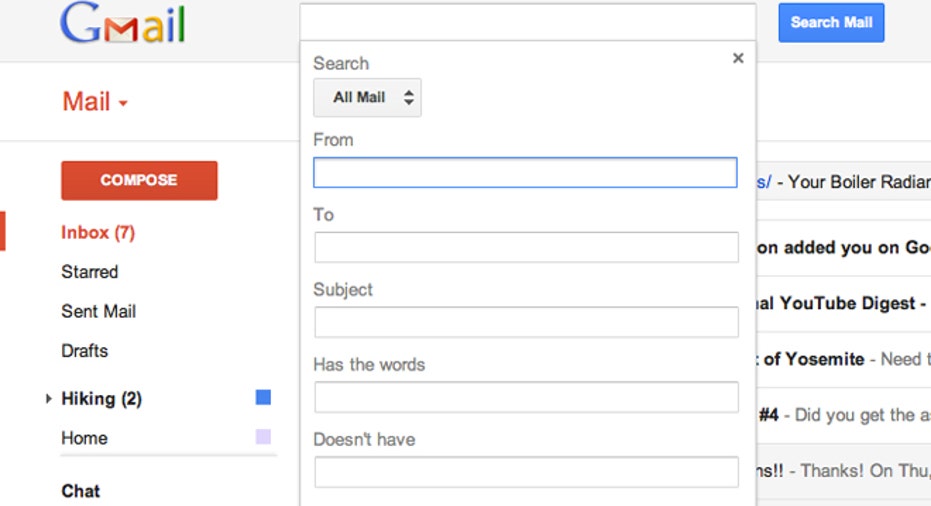Click the lavender Home label color swatch
This screenshot has width=931, height=506.
[263, 437]
